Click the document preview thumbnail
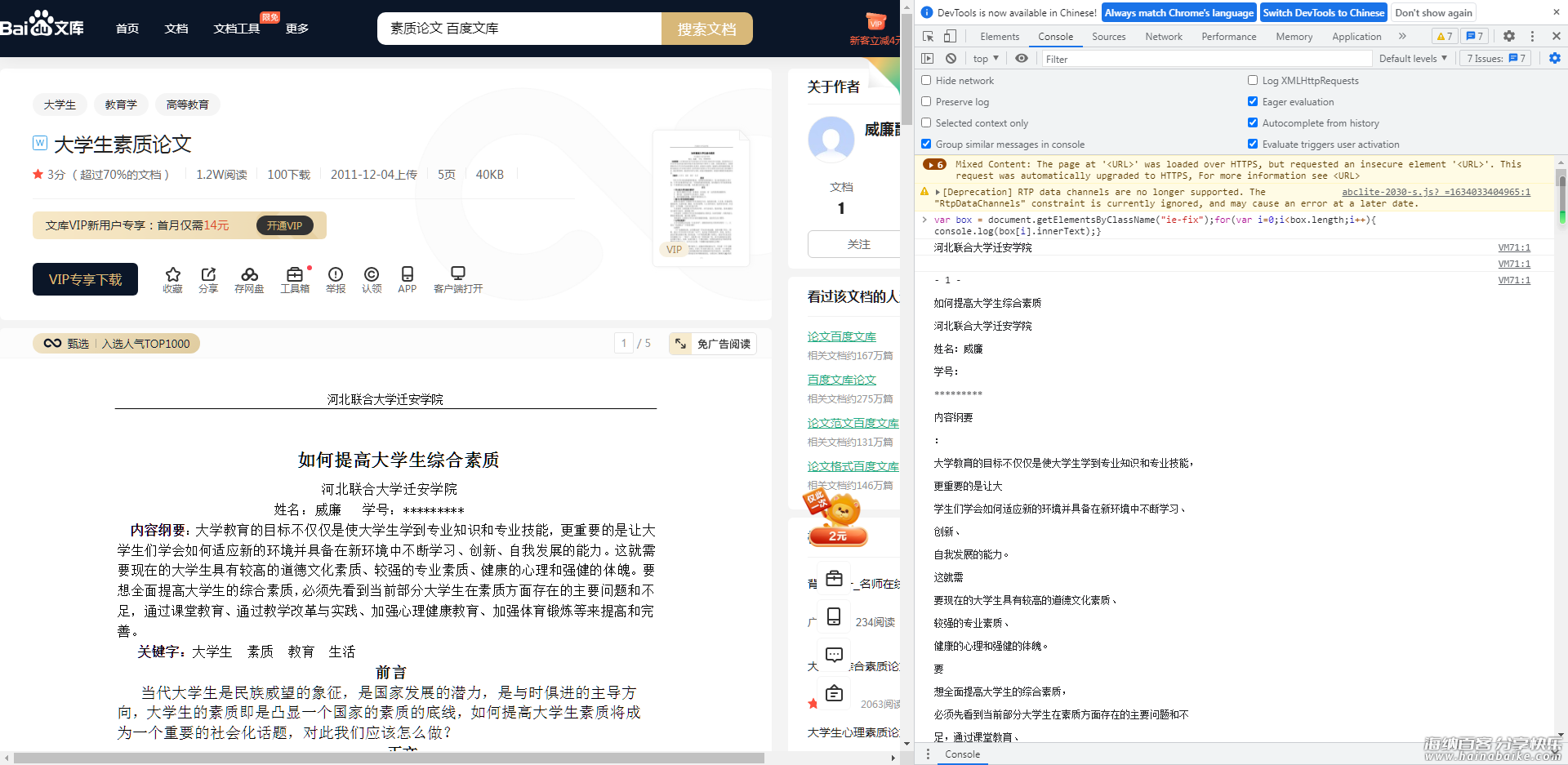The image size is (1568, 765). [x=702, y=198]
